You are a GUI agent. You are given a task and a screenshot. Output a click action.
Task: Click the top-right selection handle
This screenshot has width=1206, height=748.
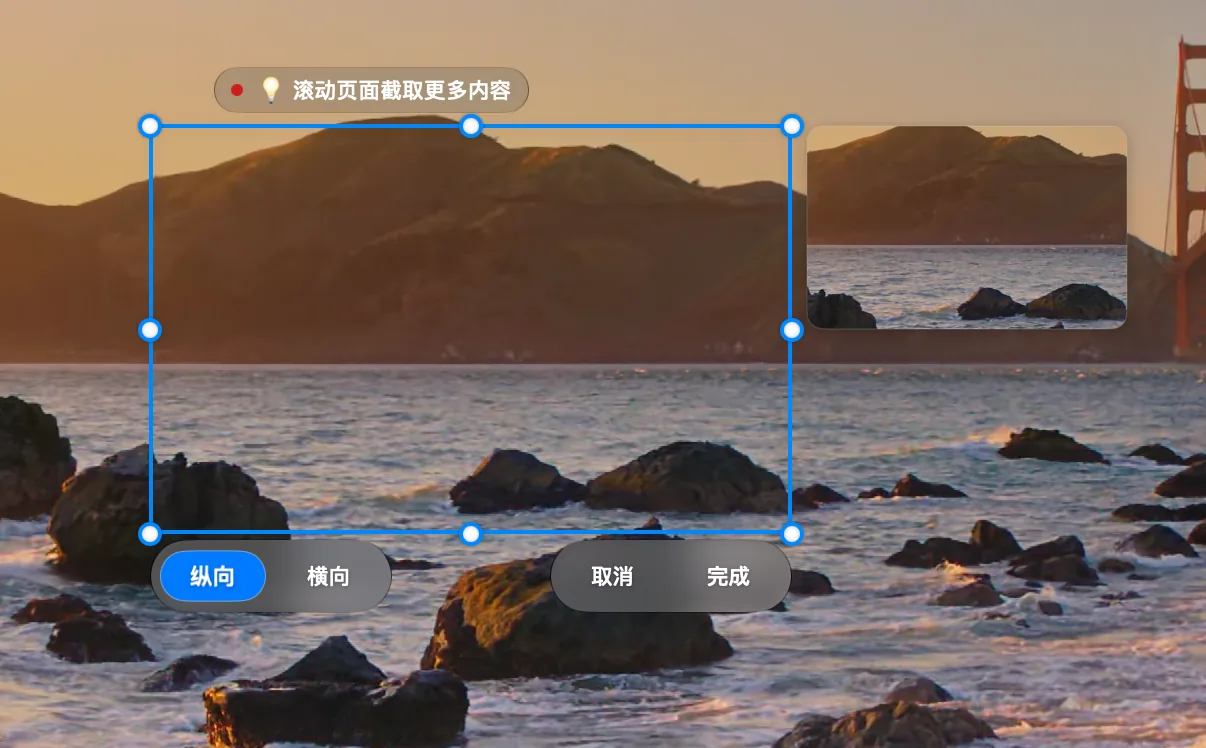[792, 125]
